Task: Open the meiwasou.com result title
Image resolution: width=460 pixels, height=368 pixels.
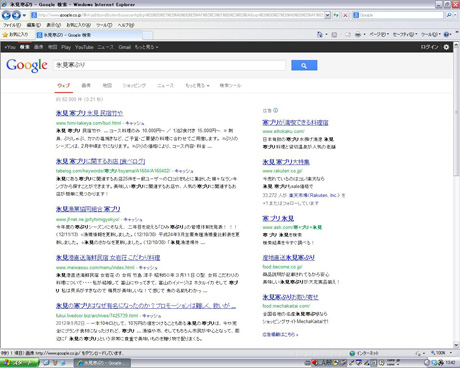Action: coord(108,258)
